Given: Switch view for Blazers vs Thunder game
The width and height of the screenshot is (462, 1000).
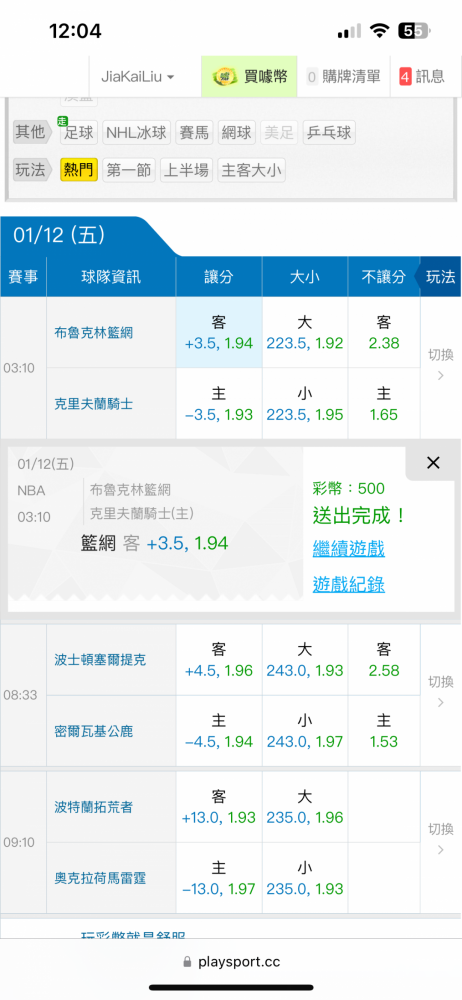Looking at the screenshot, I should coord(440,839).
